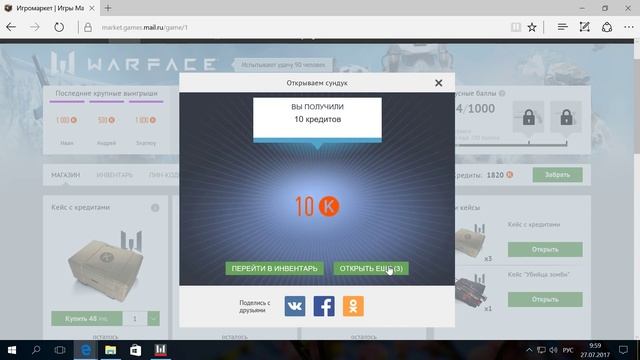Click ОТКРЫТЬ ЕЩЕ (3) button
The image size is (640, 360).
tap(371, 268)
